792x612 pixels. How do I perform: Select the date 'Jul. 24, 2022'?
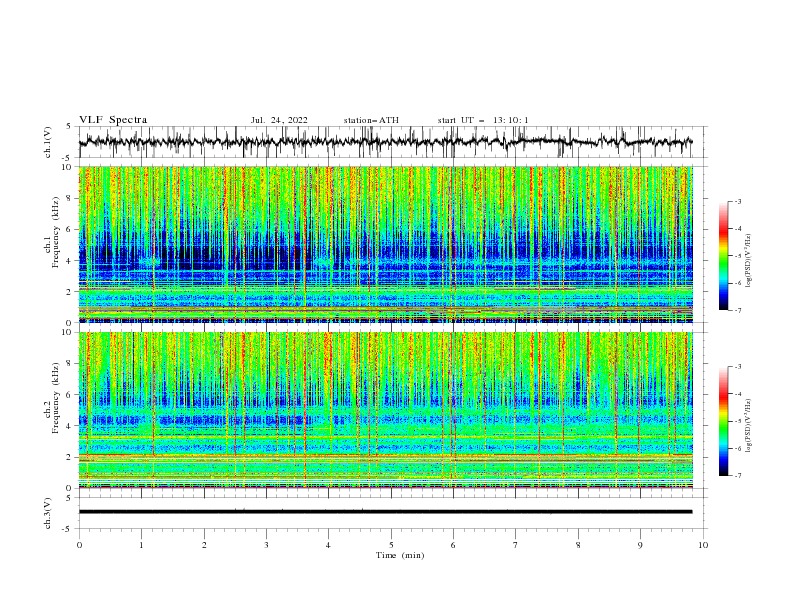pos(279,120)
